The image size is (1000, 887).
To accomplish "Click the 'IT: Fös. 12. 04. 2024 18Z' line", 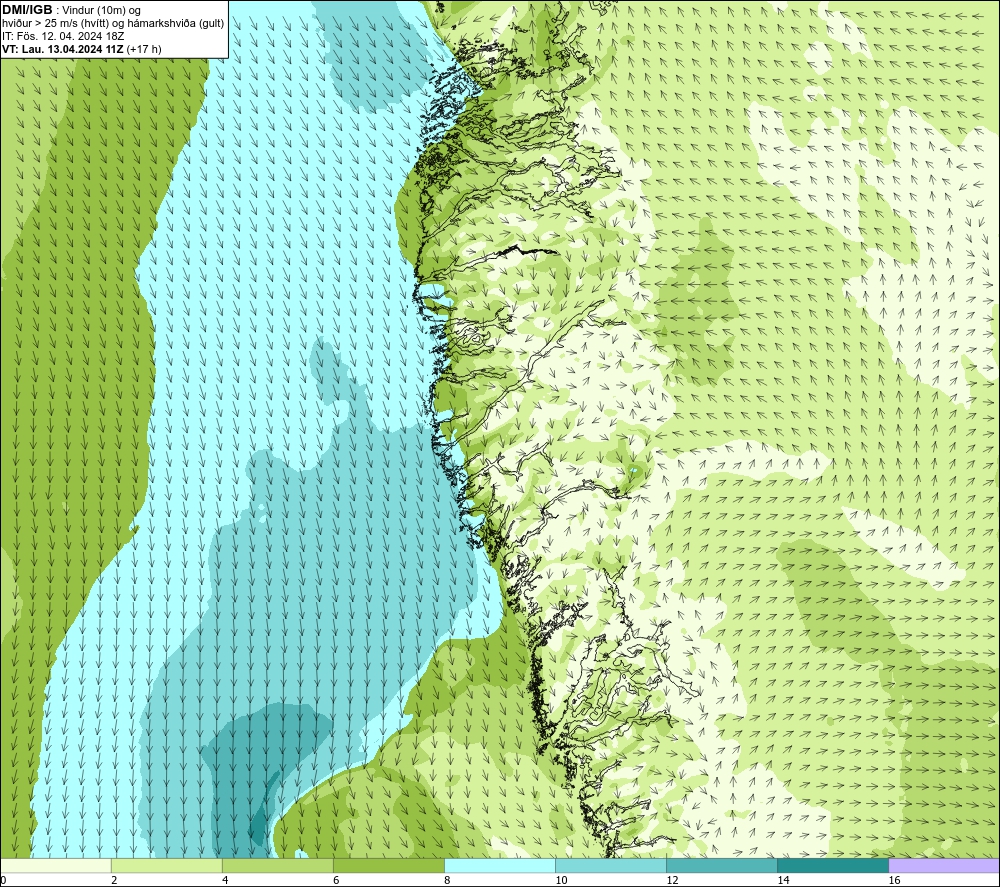I will click(62, 36).
